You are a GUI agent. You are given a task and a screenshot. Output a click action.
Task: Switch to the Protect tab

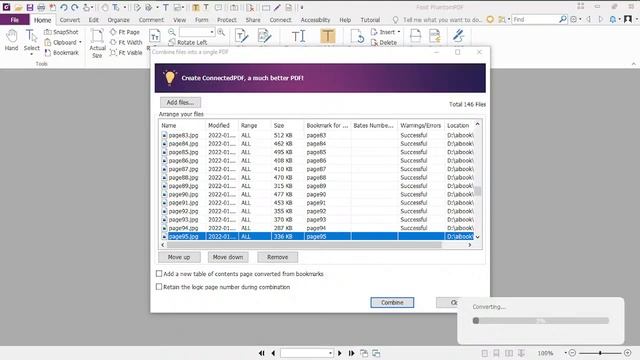(x=227, y=20)
